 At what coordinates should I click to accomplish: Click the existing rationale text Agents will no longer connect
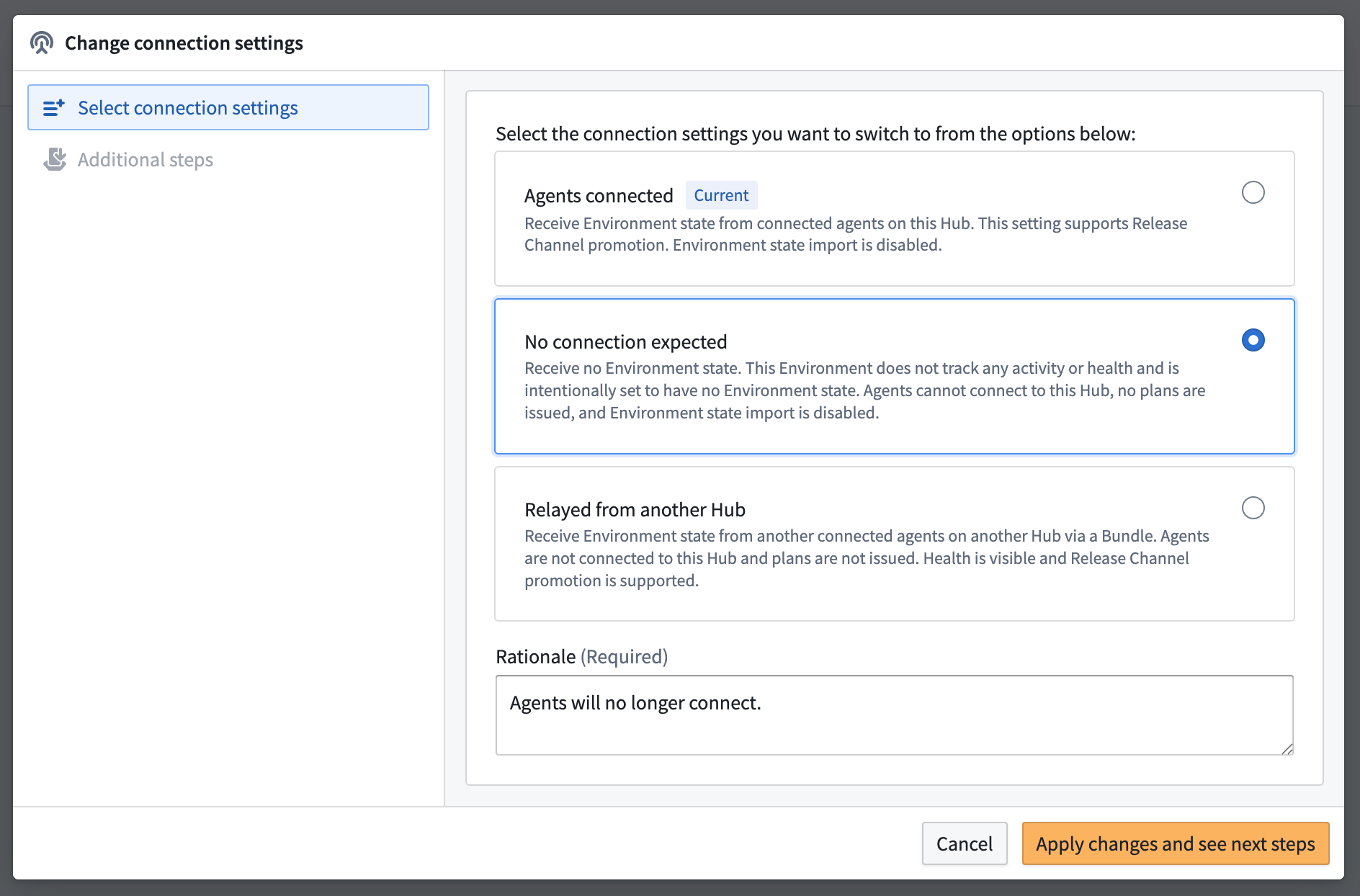pyautogui.click(x=634, y=702)
